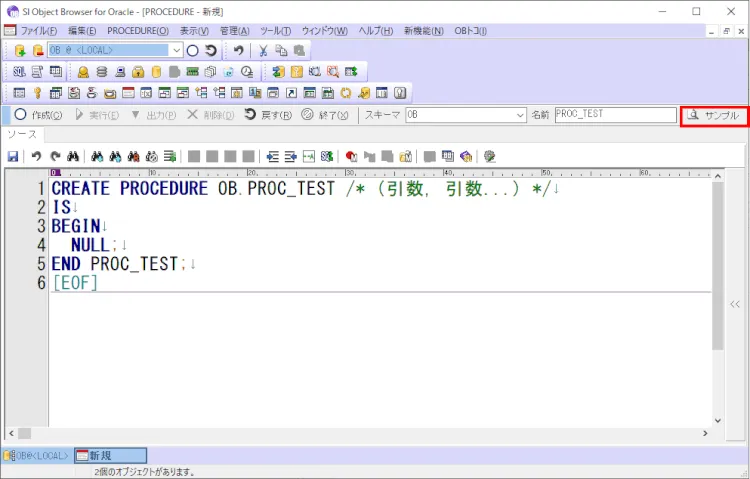Click the magnifier search object icon with red
750x479 pixels.
tap(333, 72)
